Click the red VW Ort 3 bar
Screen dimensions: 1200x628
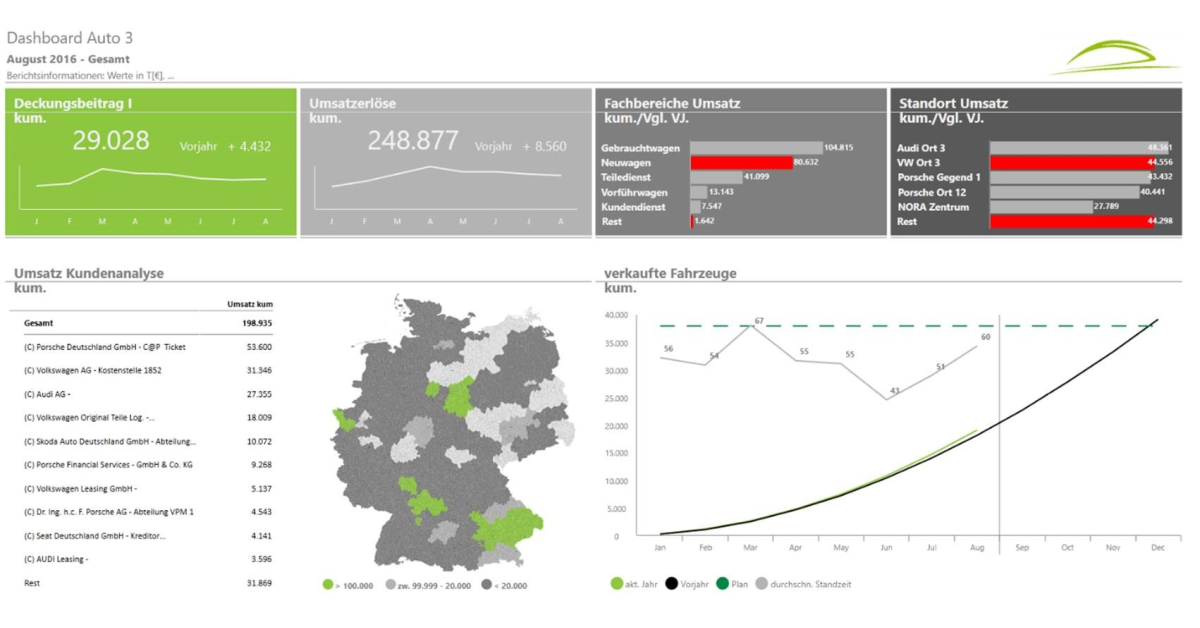tap(1081, 162)
